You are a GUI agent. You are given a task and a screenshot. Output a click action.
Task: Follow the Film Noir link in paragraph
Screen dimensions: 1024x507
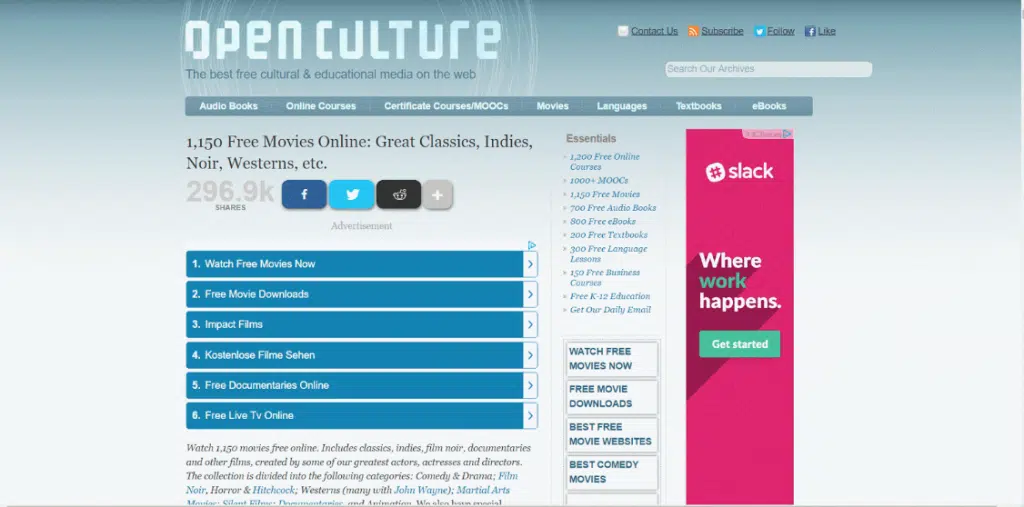[x=507, y=476]
